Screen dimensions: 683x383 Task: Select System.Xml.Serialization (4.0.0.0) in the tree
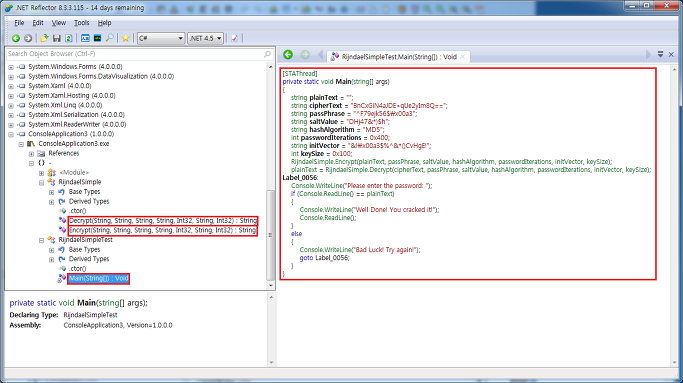tap(76, 115)
